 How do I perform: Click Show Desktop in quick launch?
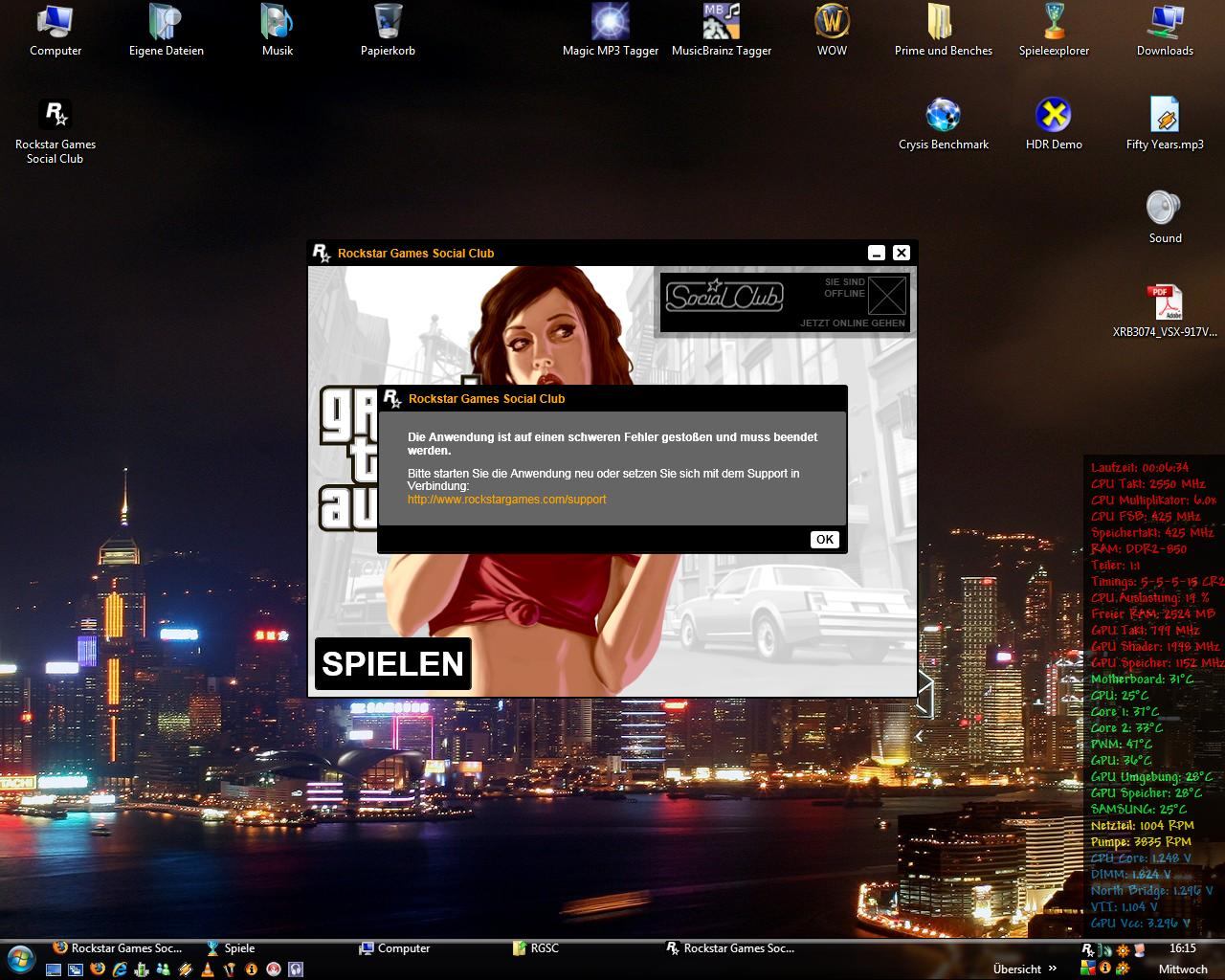click(x=54, y=969)
